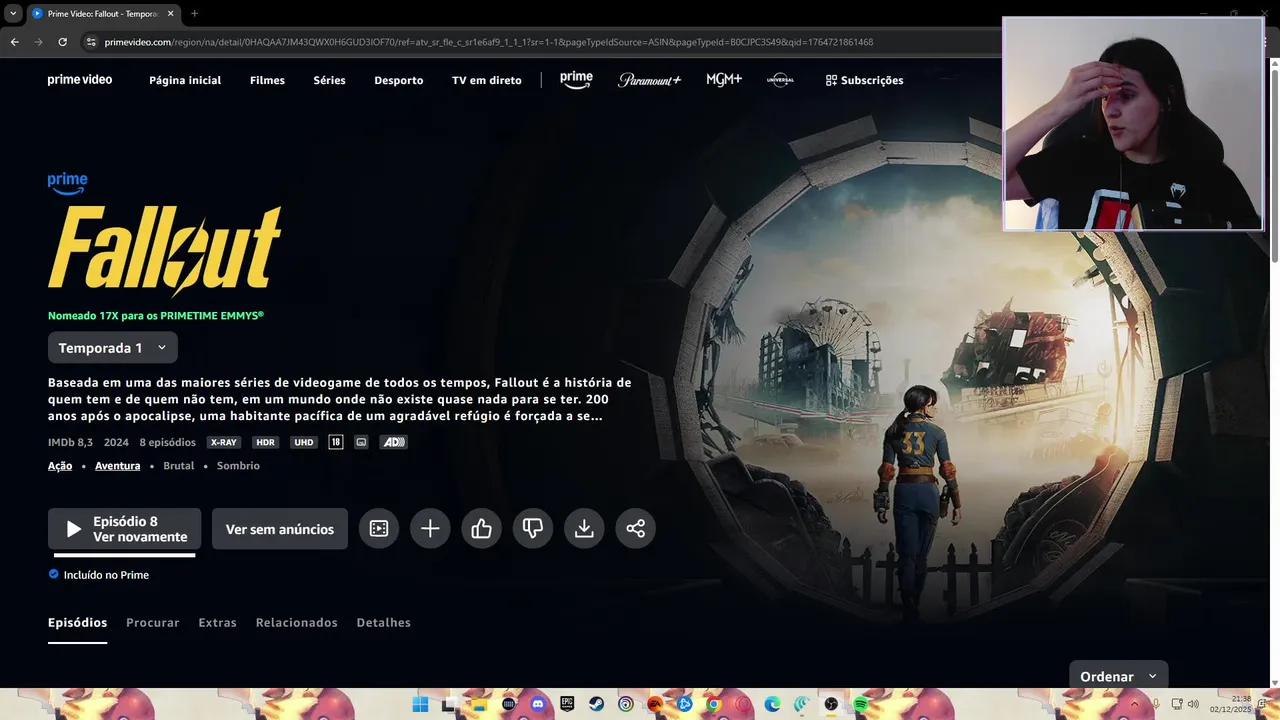Open the Detalhes tab
This screenshot has width=1280, height=720.
pyautogui.click(x=384, y=622)
